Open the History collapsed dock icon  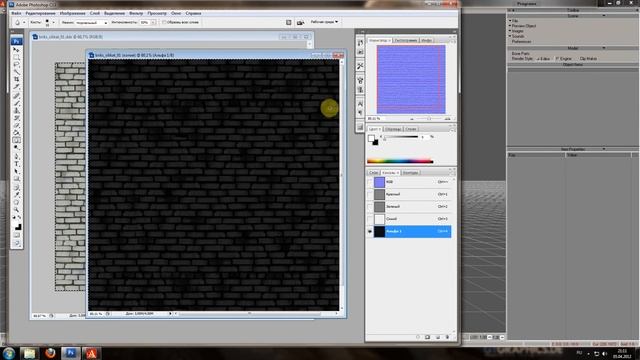[360, 42]
